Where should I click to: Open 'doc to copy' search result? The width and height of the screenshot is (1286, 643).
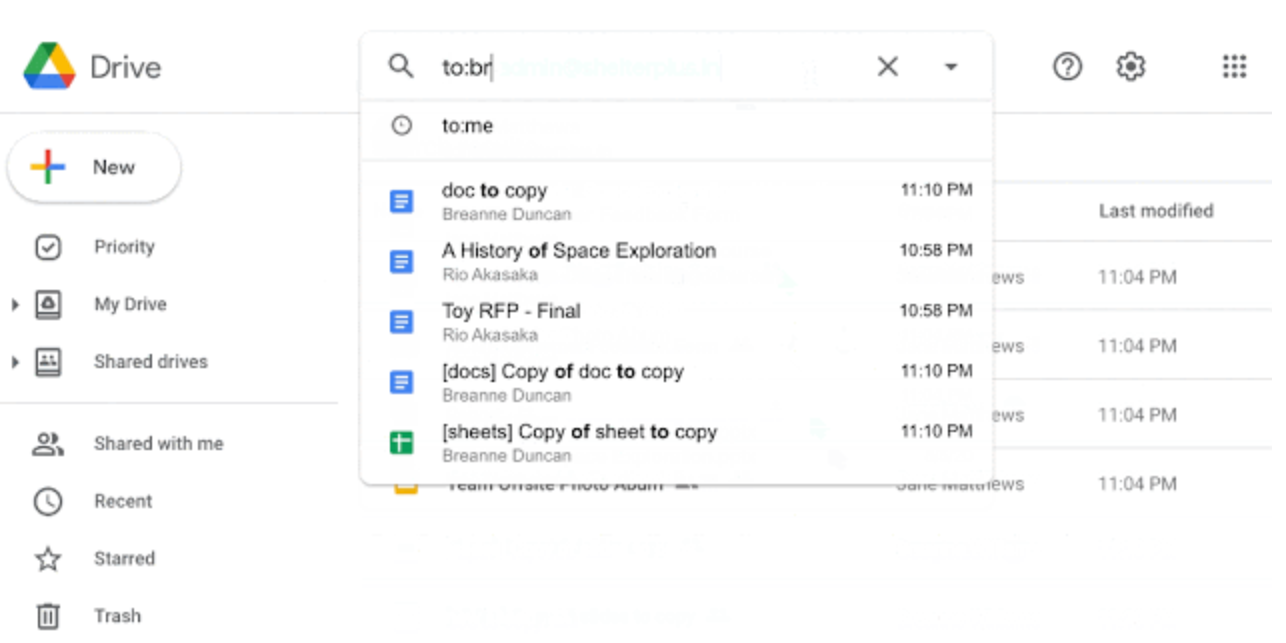[x=495, y=191]
